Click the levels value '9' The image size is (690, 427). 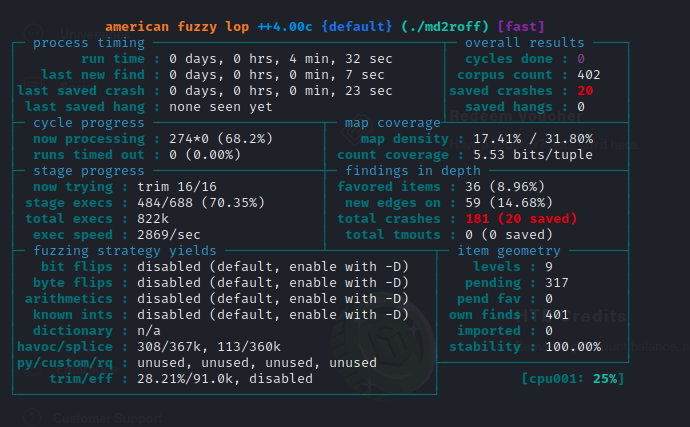(x=549, y=267)
